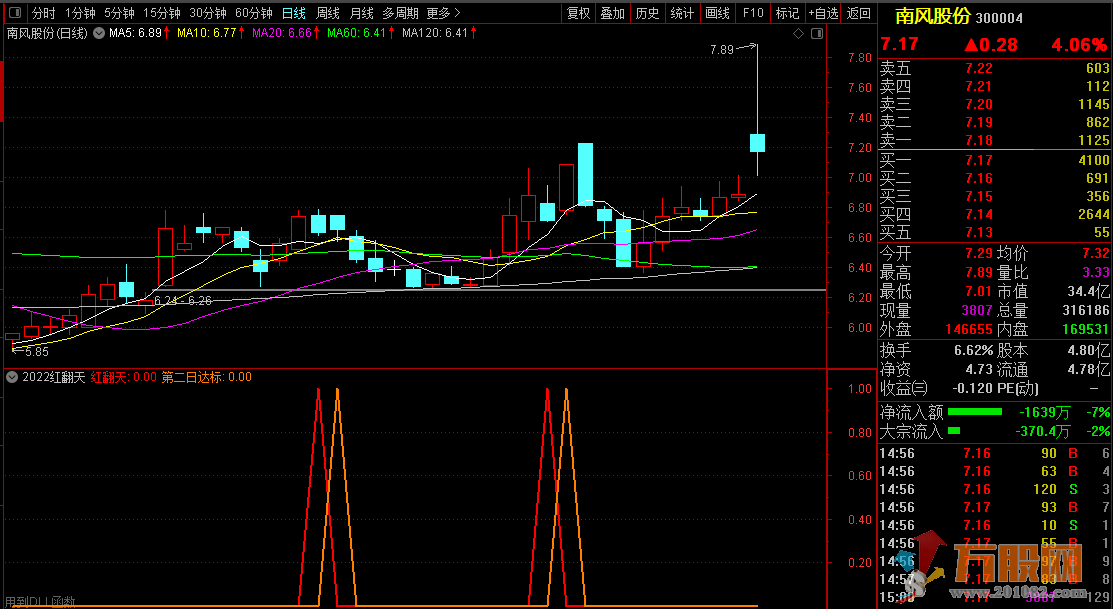Click the 2022红翻天 indicator name
Image resolution: width=1113 pixels, height=609 pixels.
tap(54, 377)
